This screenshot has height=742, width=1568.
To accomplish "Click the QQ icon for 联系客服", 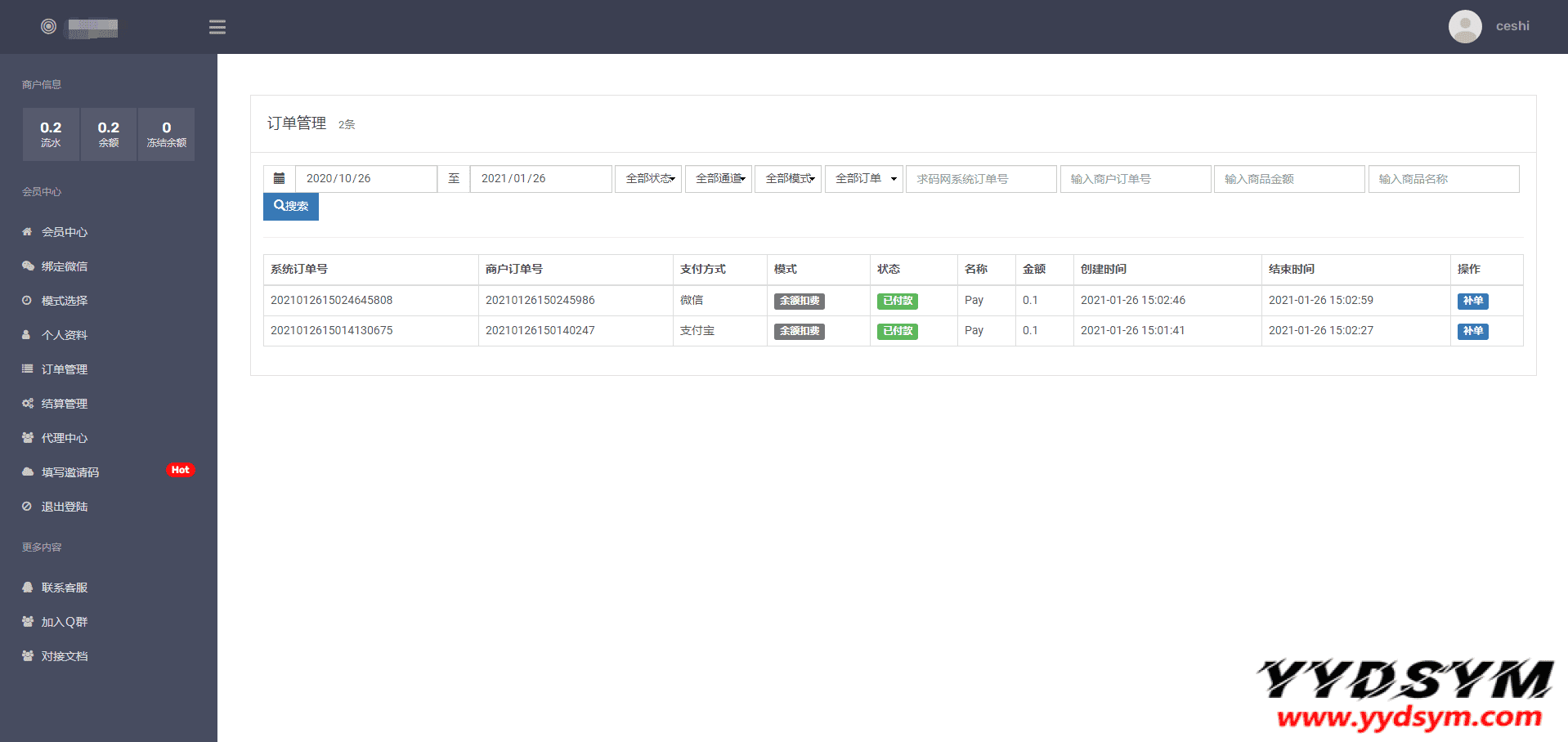I will pyautogui.click(x=27, y=588).
